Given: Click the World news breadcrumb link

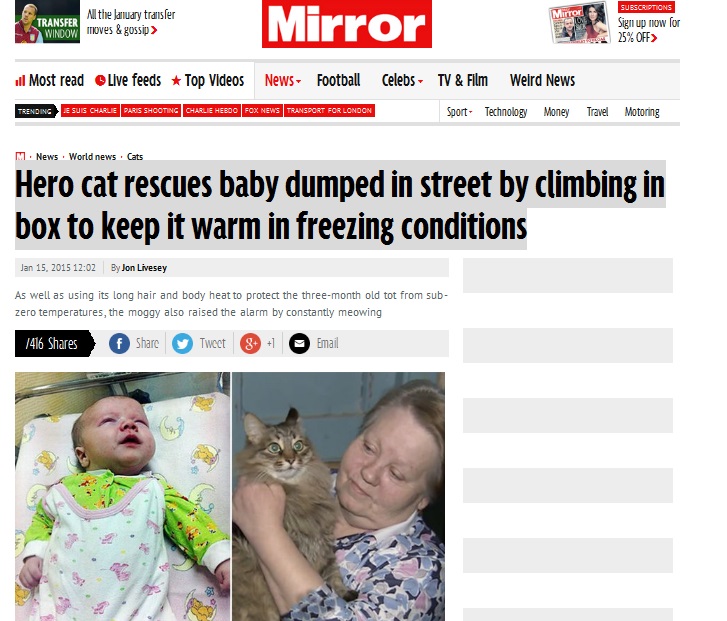Looking at the screenshot, I should pos(92,157).
